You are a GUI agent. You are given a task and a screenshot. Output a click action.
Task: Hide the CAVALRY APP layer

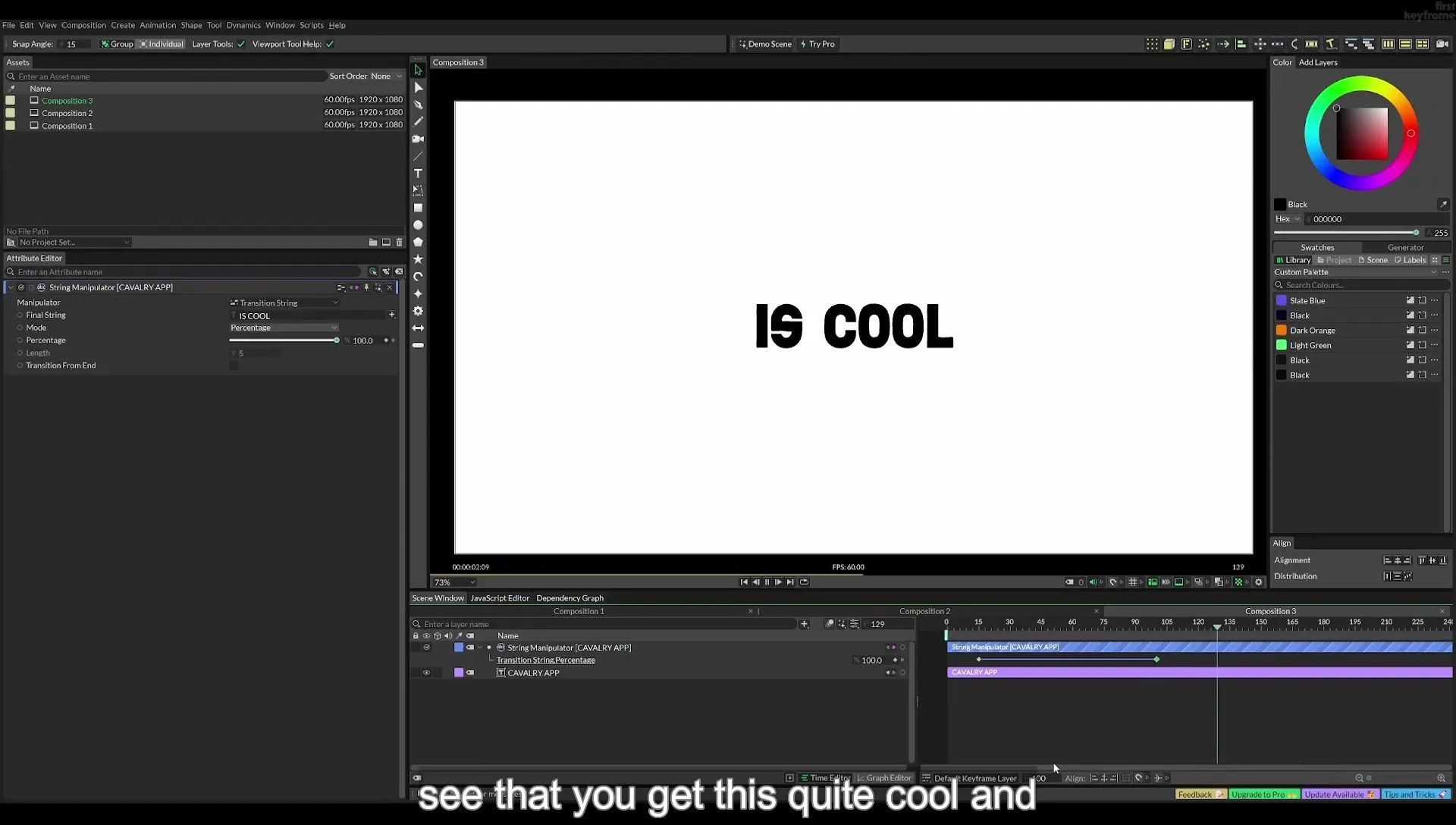coord(426,673)
